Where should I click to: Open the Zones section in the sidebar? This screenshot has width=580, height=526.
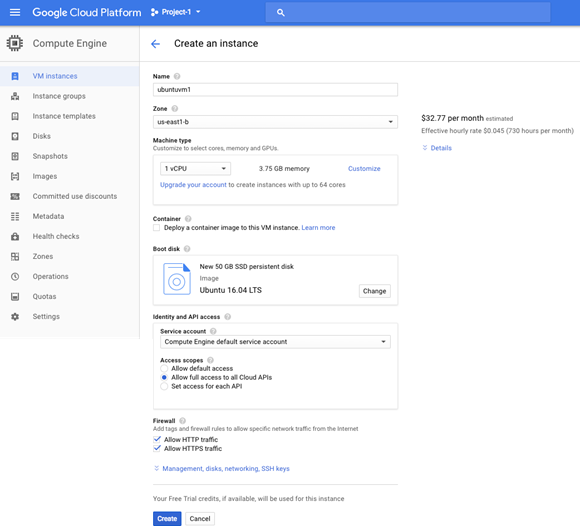[x=70, y=256]
